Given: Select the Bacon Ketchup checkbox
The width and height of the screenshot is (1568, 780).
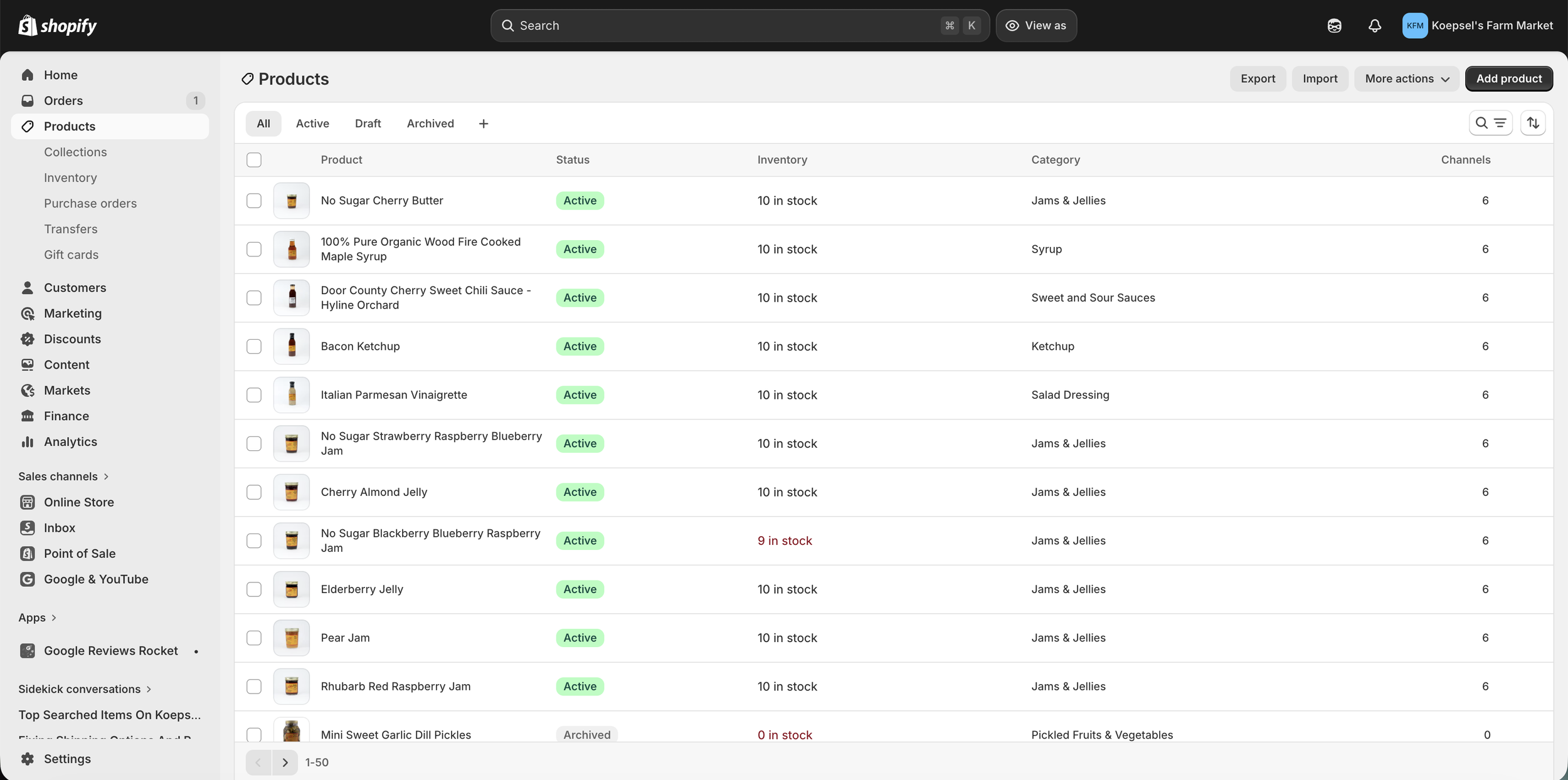Looking at the screenshot, I should click(254, 346).
